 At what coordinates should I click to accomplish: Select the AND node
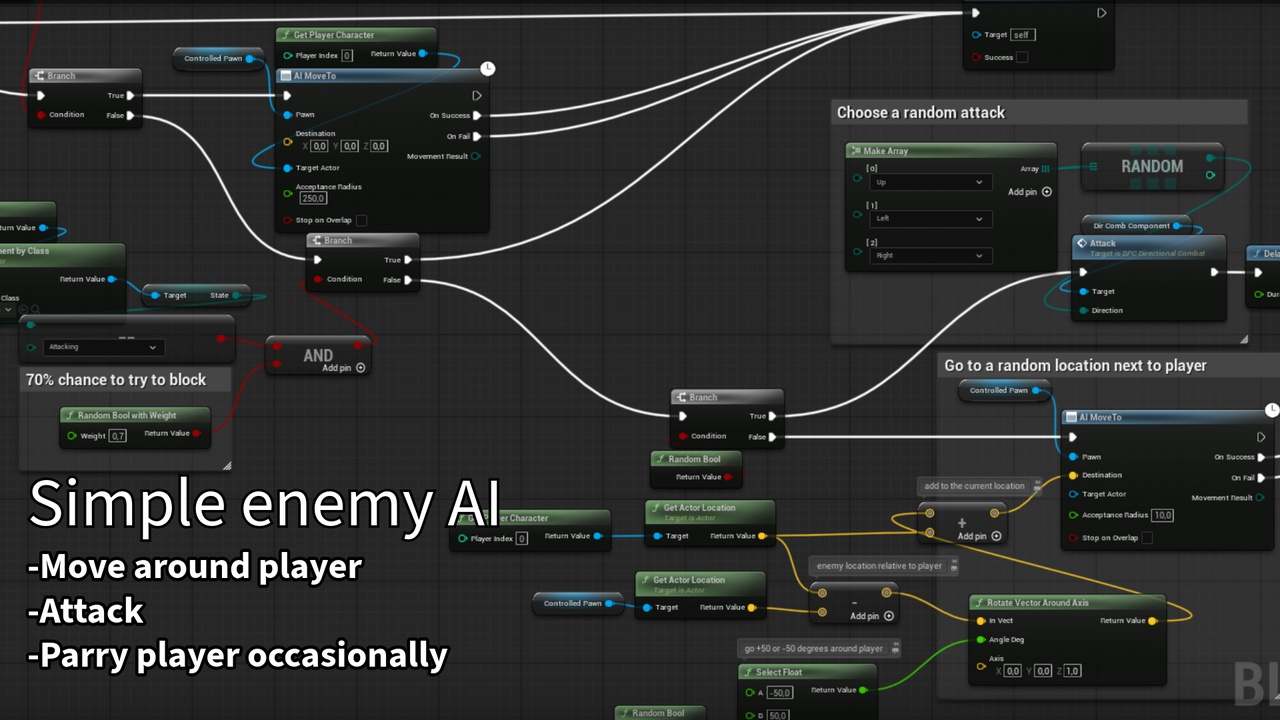click(318, 356)
